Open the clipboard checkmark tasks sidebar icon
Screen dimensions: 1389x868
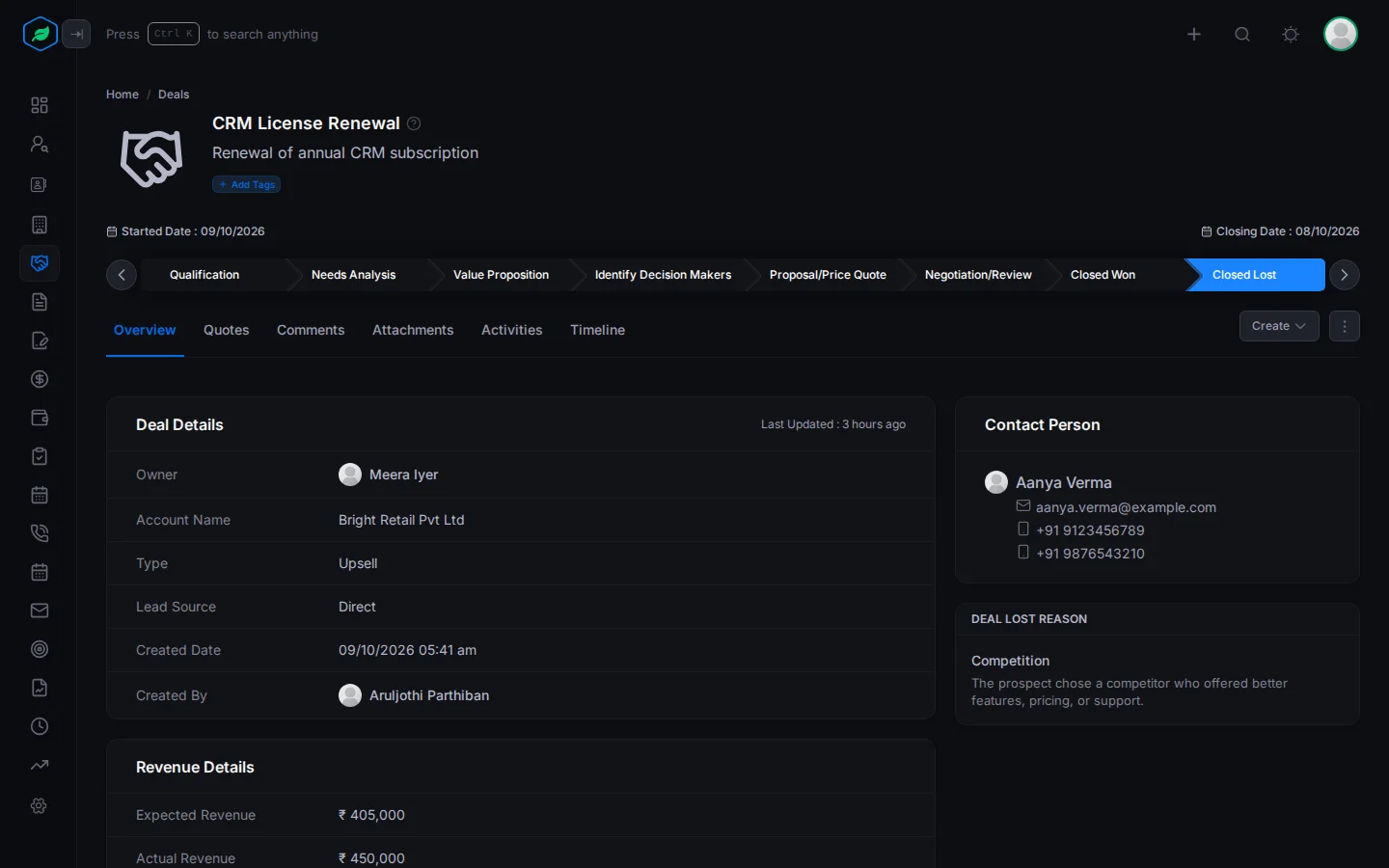click(x=40, y=456)
